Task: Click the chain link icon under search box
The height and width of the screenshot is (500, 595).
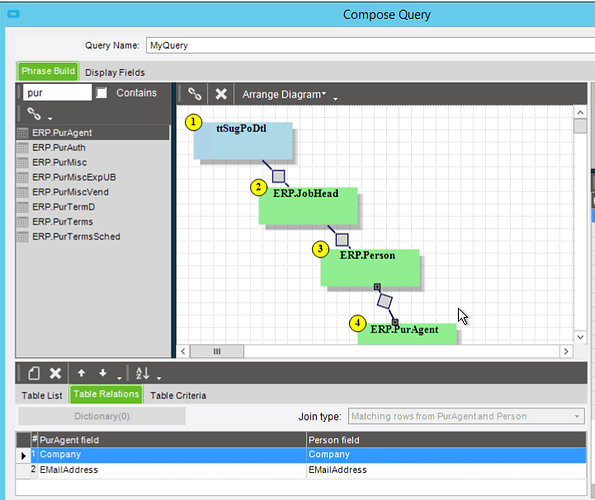Action: click(34, 113)
